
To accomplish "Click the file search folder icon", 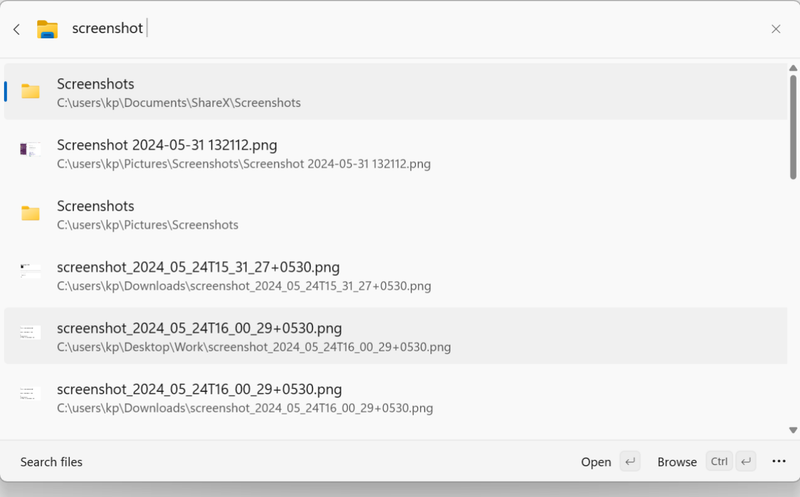I will tap(47, 30).
